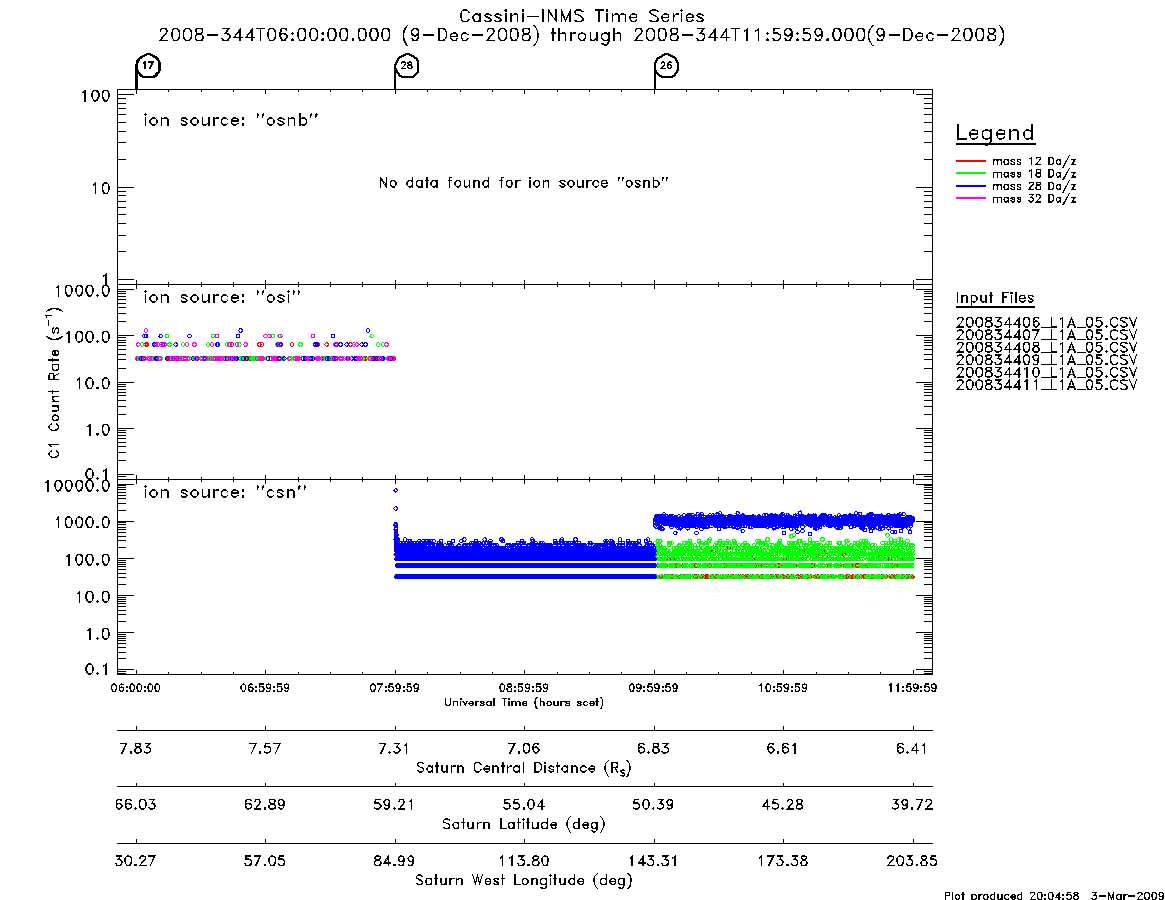The image size is (1165, 900).
Task: Select the 'mass 32 Da/z' legend label
Action: (x=1034, y=199)
